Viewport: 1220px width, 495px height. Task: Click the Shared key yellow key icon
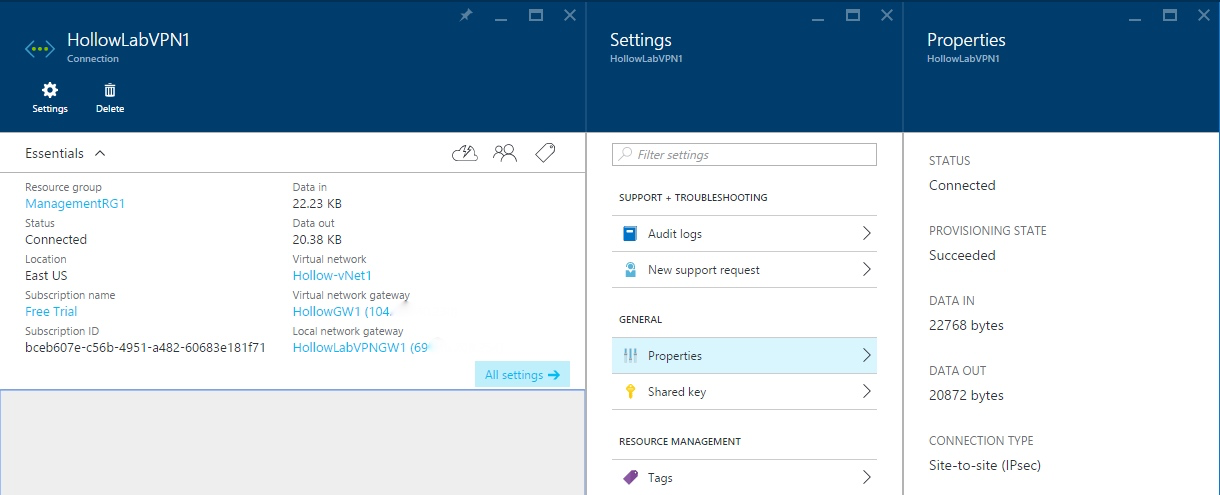(x=630, y=392)
